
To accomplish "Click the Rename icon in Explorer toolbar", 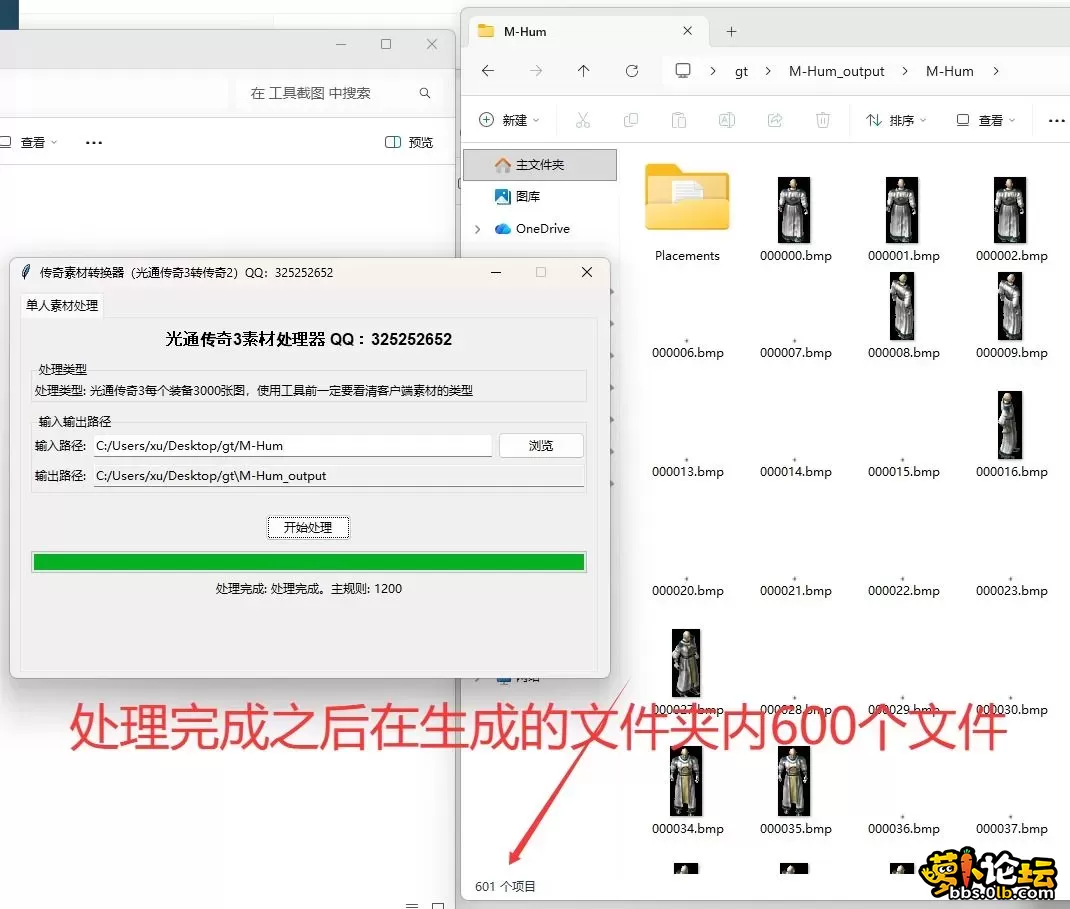I will tap(727, 120).
